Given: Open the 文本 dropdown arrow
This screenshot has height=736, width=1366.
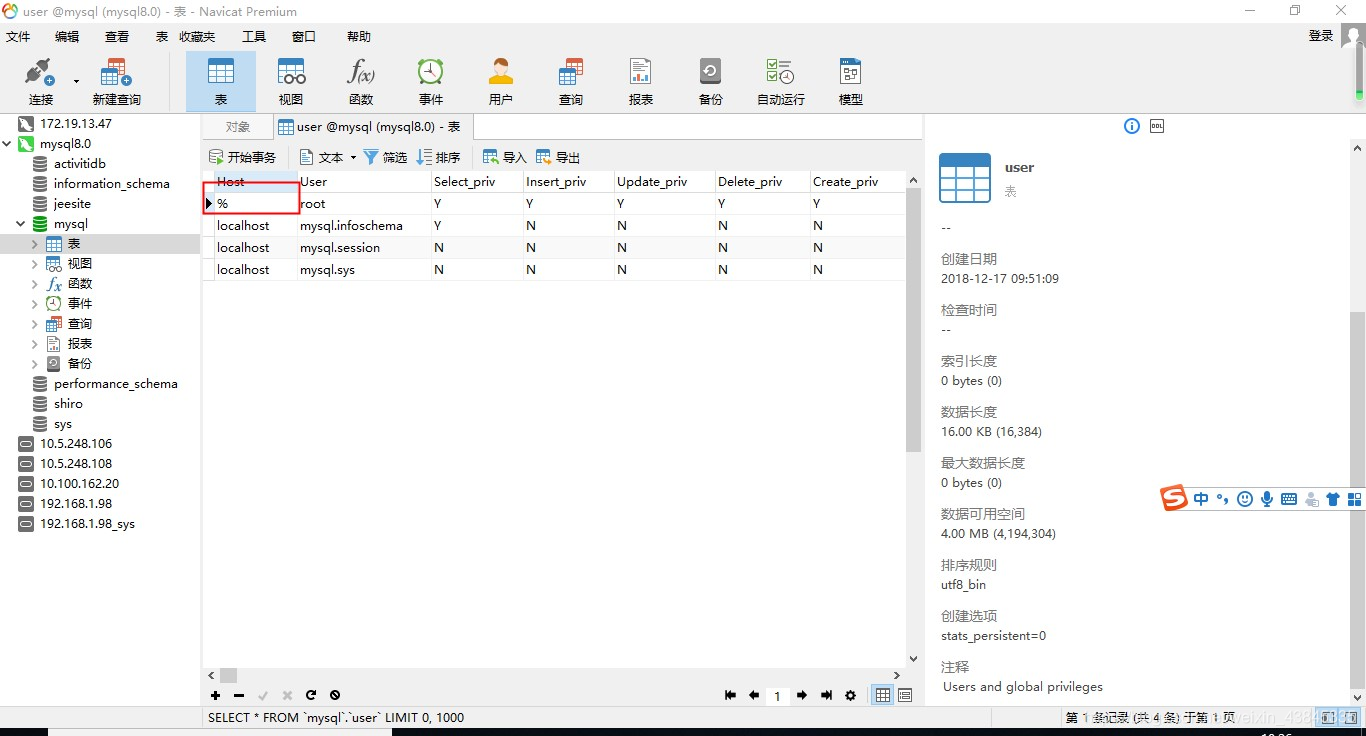Looking at the screenshot, I should click(x=353, y=158).
